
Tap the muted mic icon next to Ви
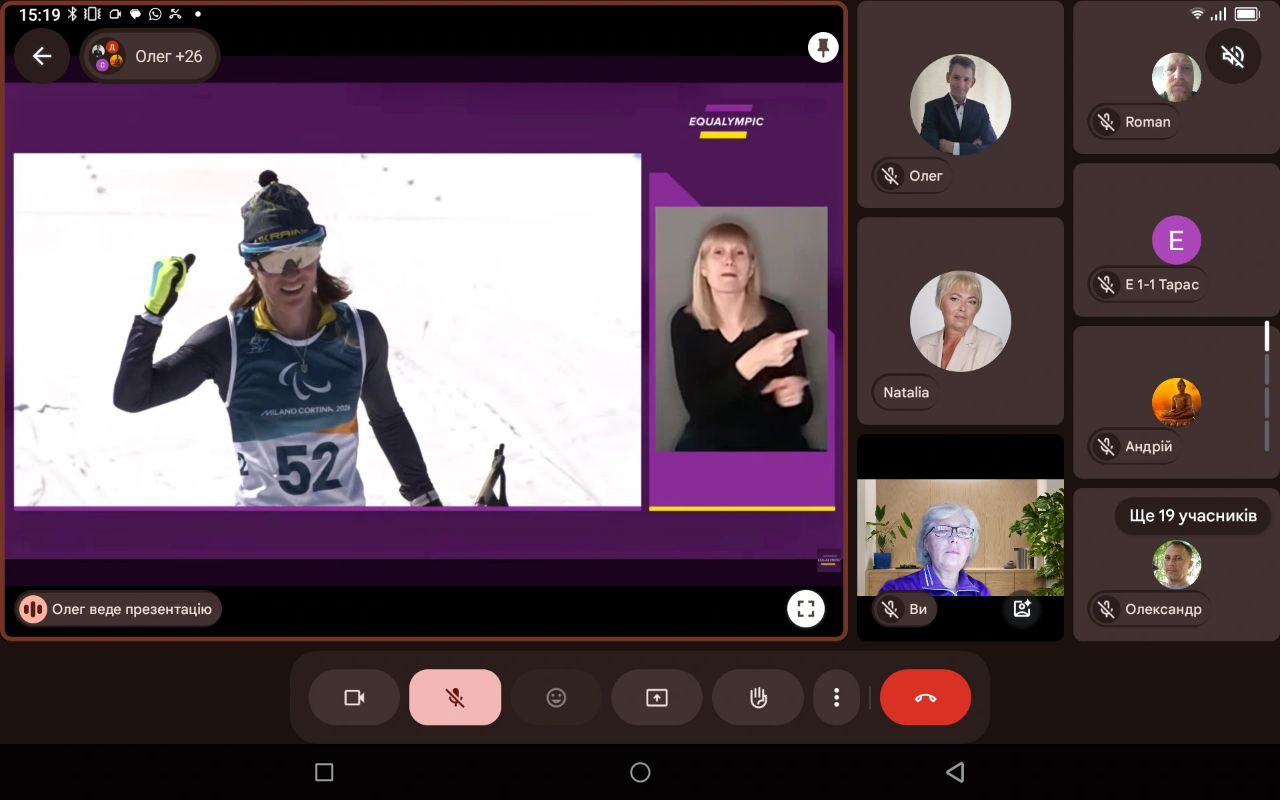pyautogui.click(x=889, y=609)
